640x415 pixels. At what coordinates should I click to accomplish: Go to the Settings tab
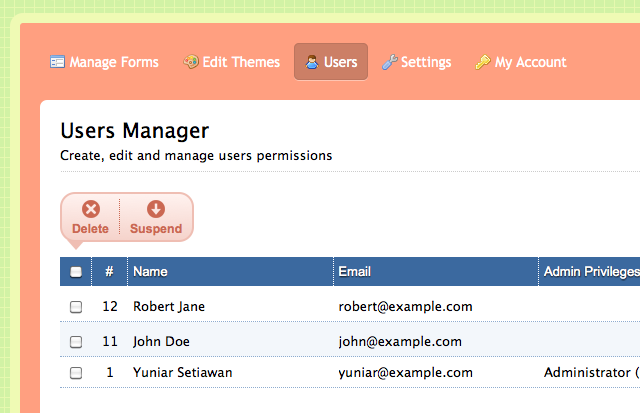click(417, 62)
